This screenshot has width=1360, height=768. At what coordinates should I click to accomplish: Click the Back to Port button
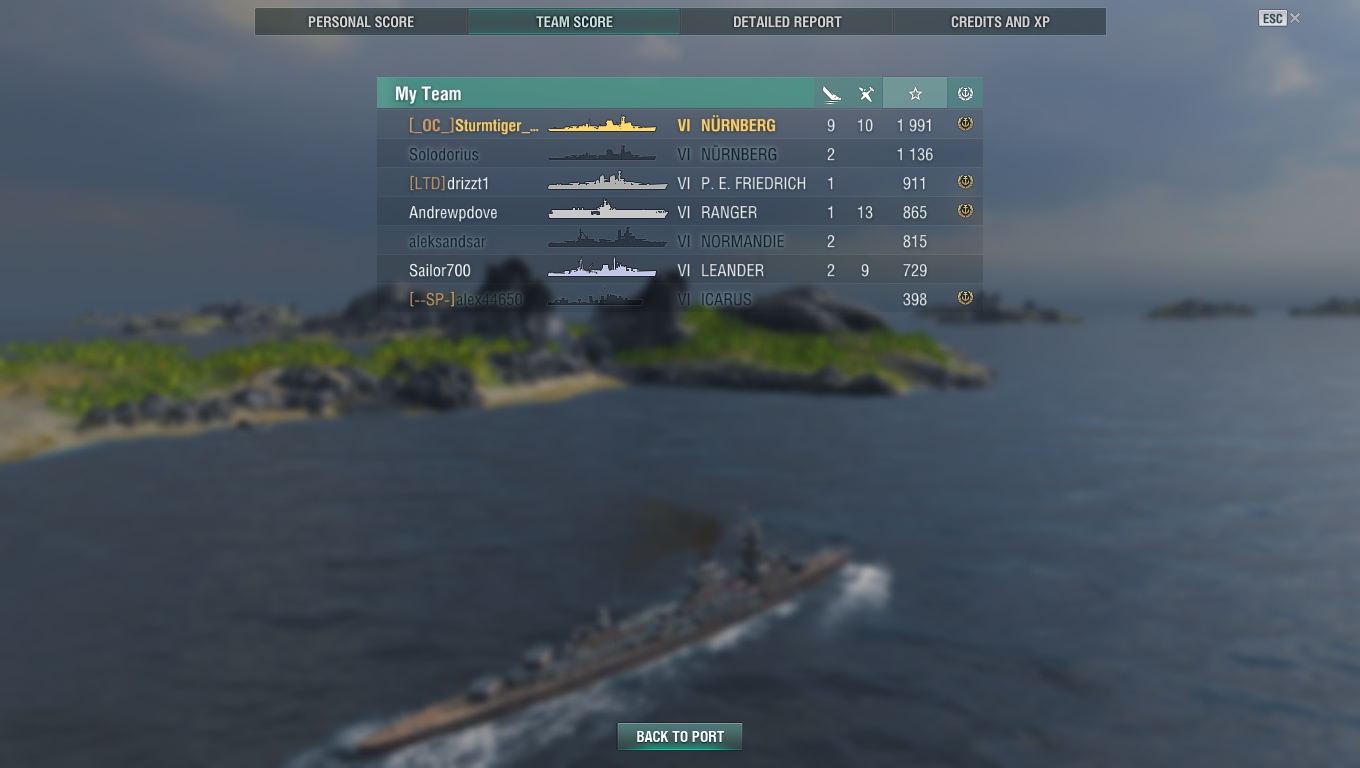680,737
